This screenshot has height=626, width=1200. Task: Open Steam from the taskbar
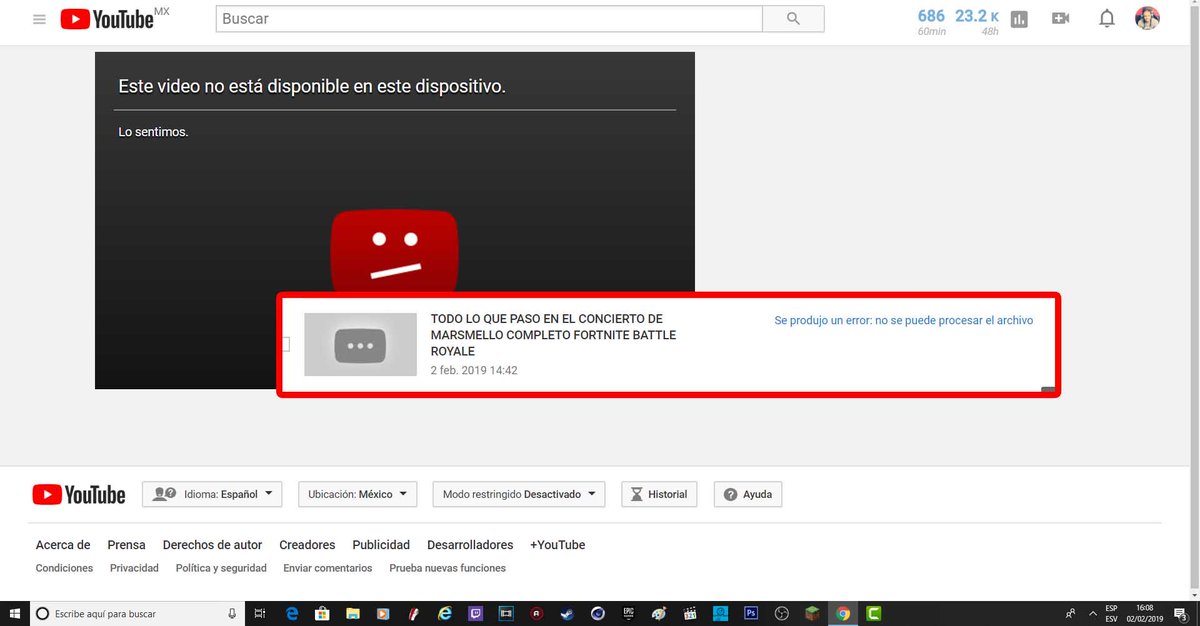tap(567, 613)
